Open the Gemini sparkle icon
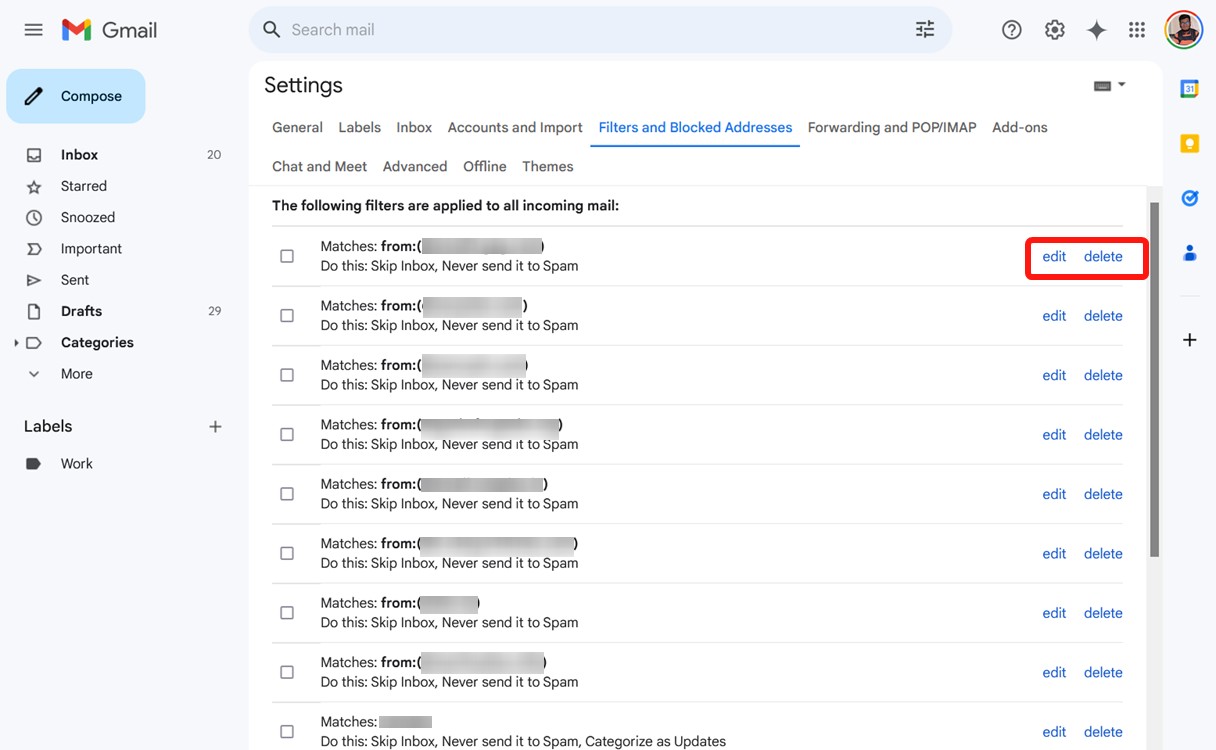Image resolution: width=1216 pixels, height=750 pixels. click(x=1096, y=29)
